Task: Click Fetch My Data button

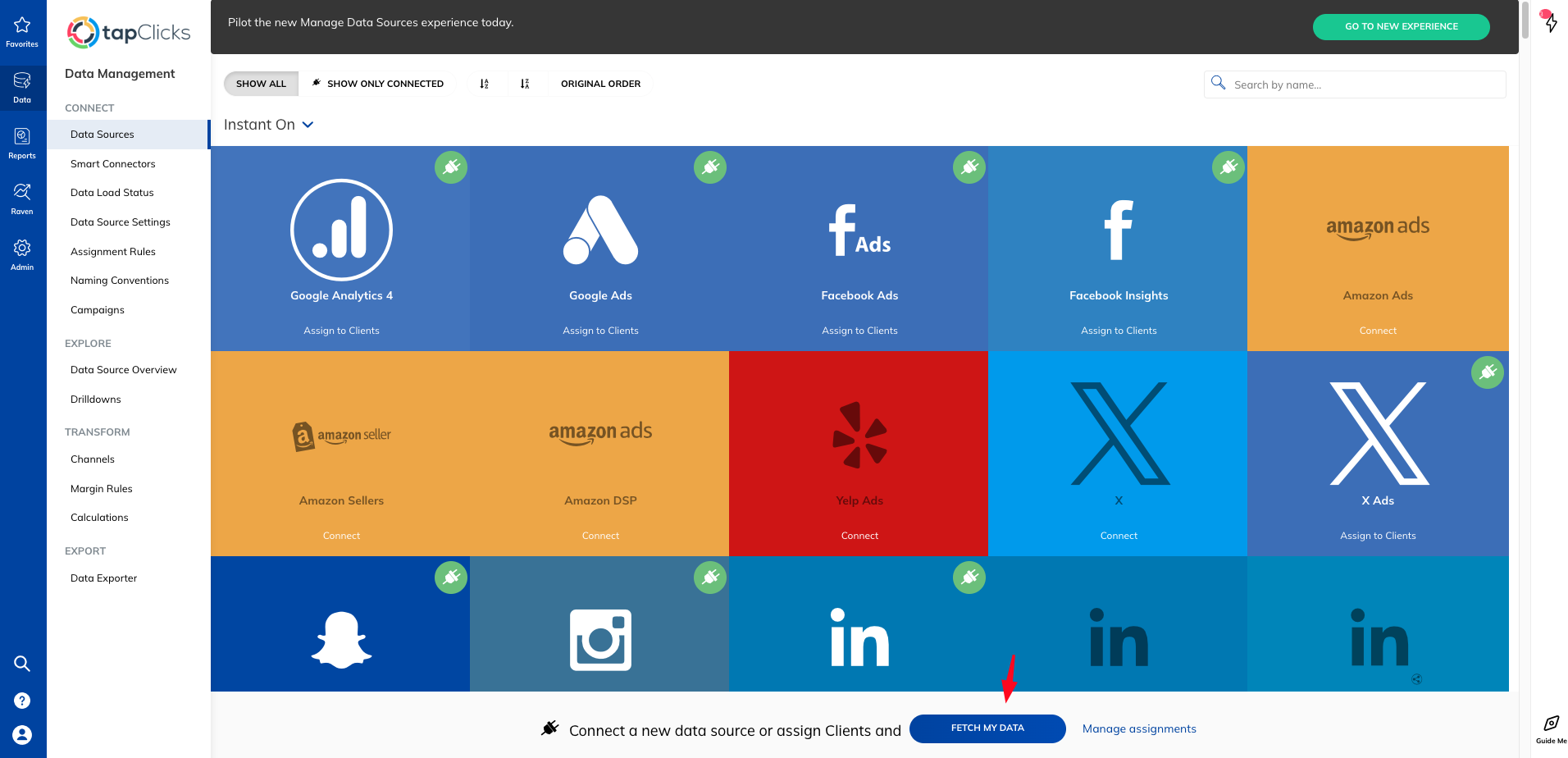Action: coord(987,728)
